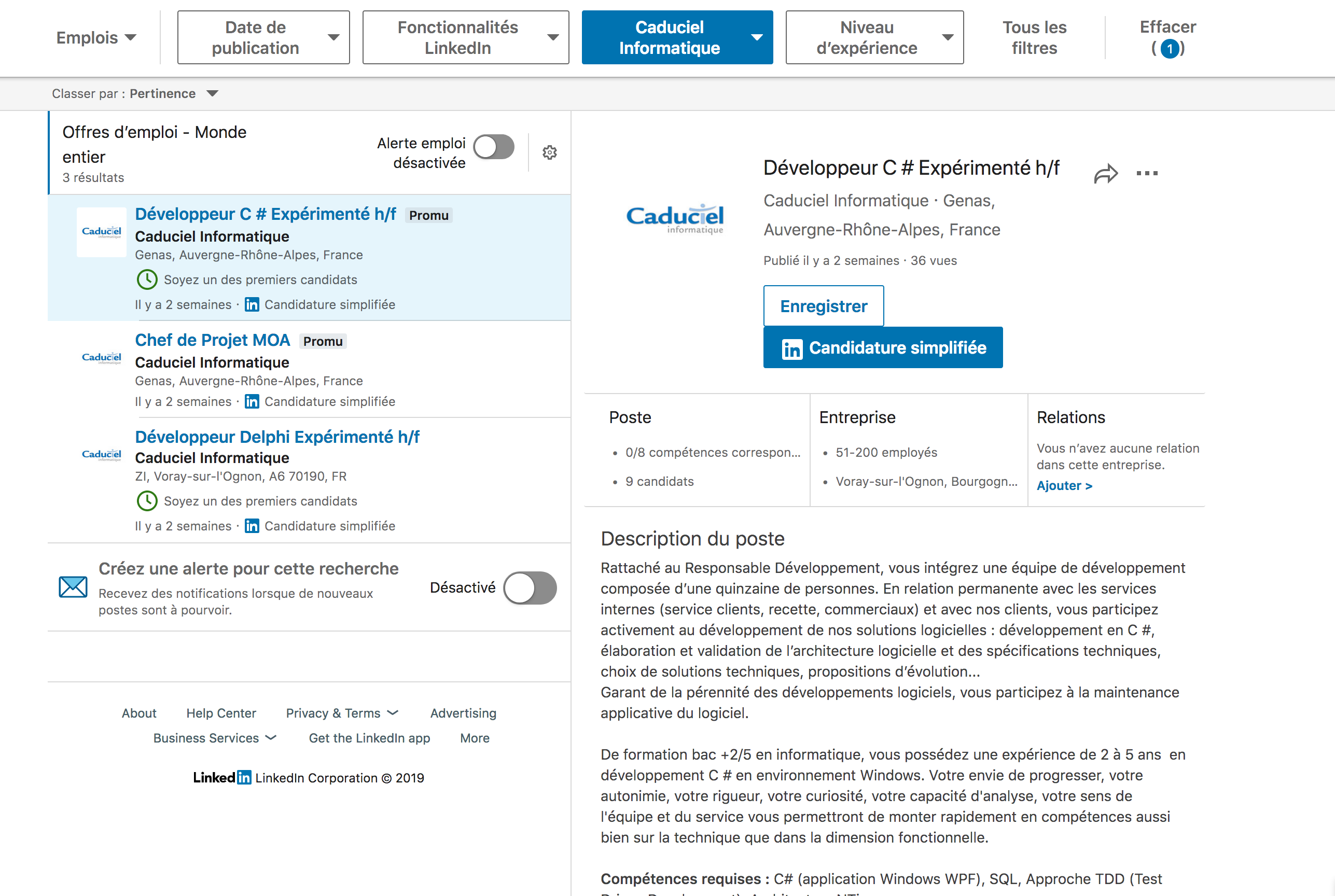
Task: Click LinkedIn icon in Développeur Delphi row
Action: pyautogui.click(x=252, y=526)
